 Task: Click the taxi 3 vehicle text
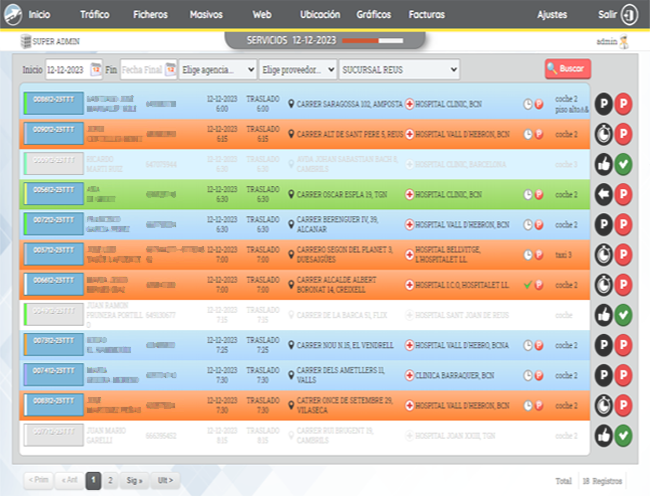coord(563,255)
